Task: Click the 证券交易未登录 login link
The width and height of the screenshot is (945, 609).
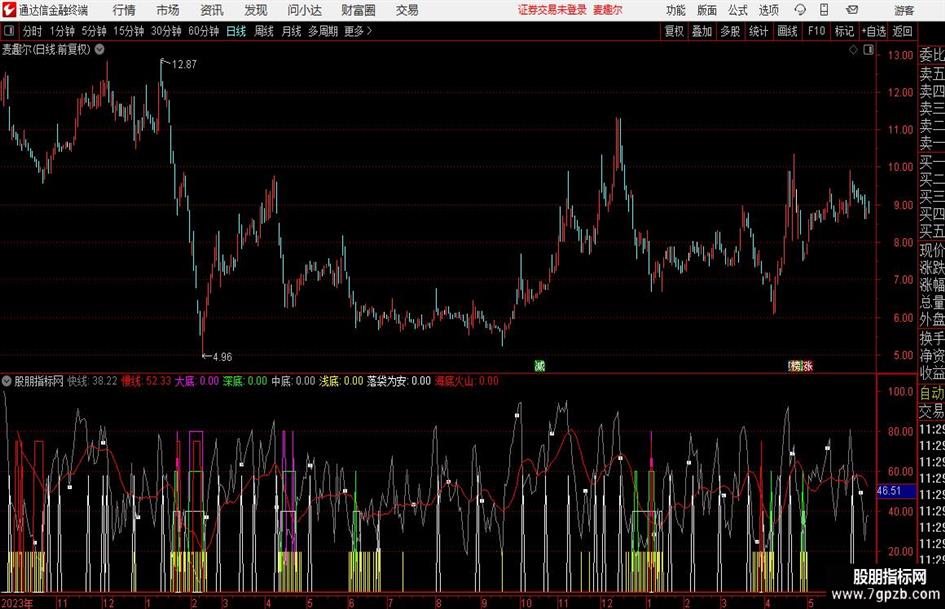Action: pyautogui.click(x=552, y=10)
